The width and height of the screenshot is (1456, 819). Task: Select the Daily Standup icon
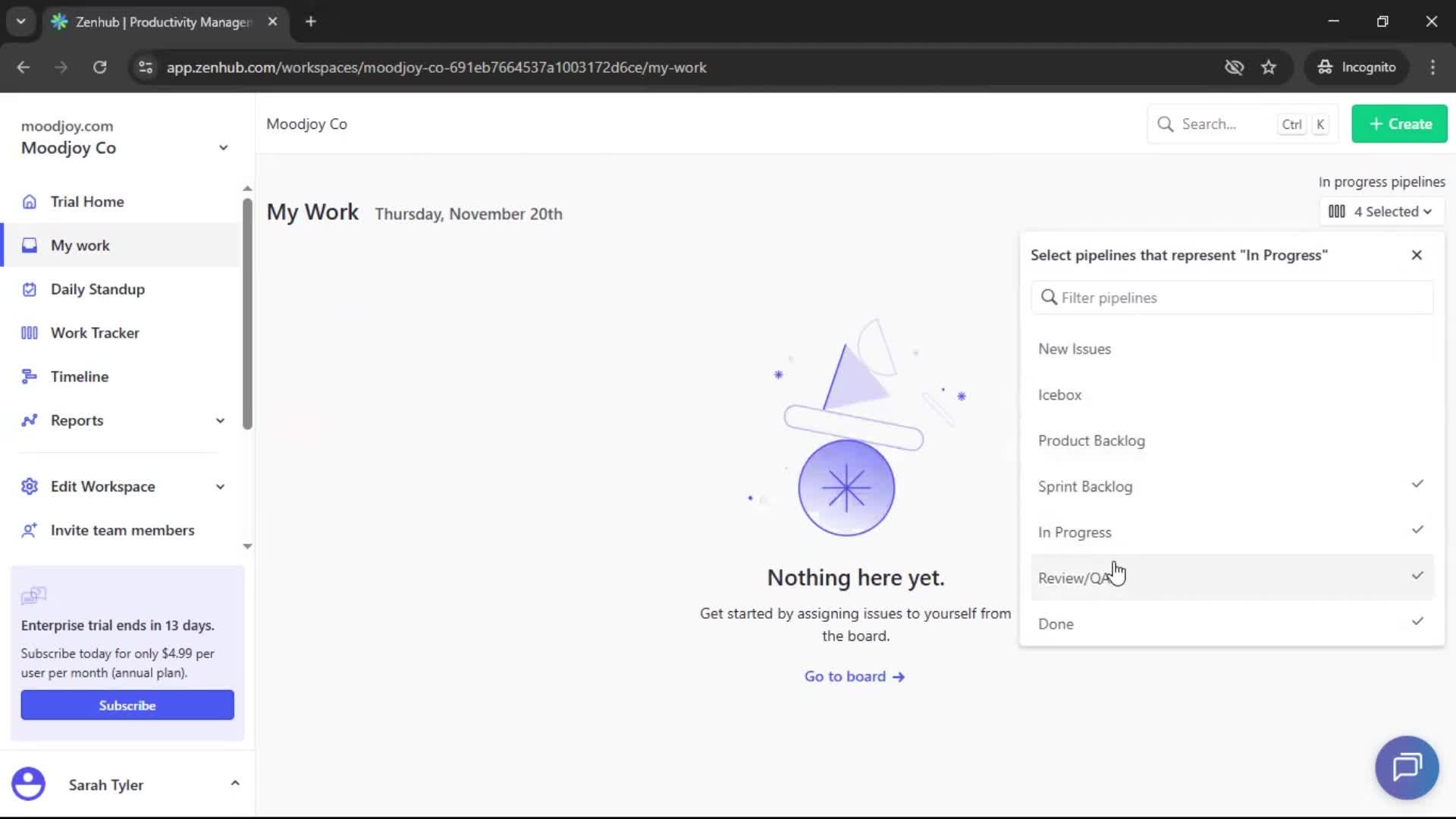[x=29, y=289]
